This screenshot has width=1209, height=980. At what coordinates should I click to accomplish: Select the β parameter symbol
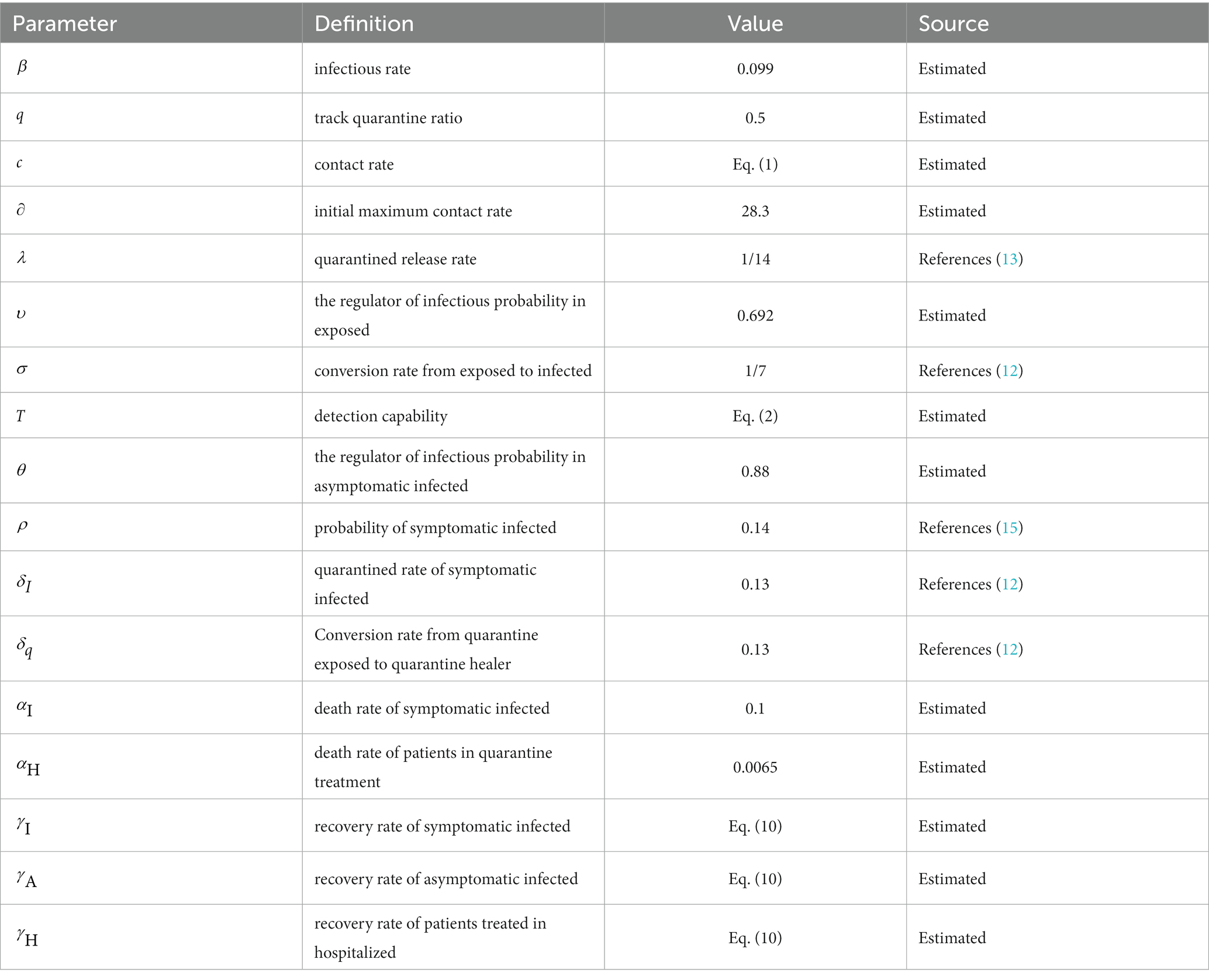tap(22, 66)
